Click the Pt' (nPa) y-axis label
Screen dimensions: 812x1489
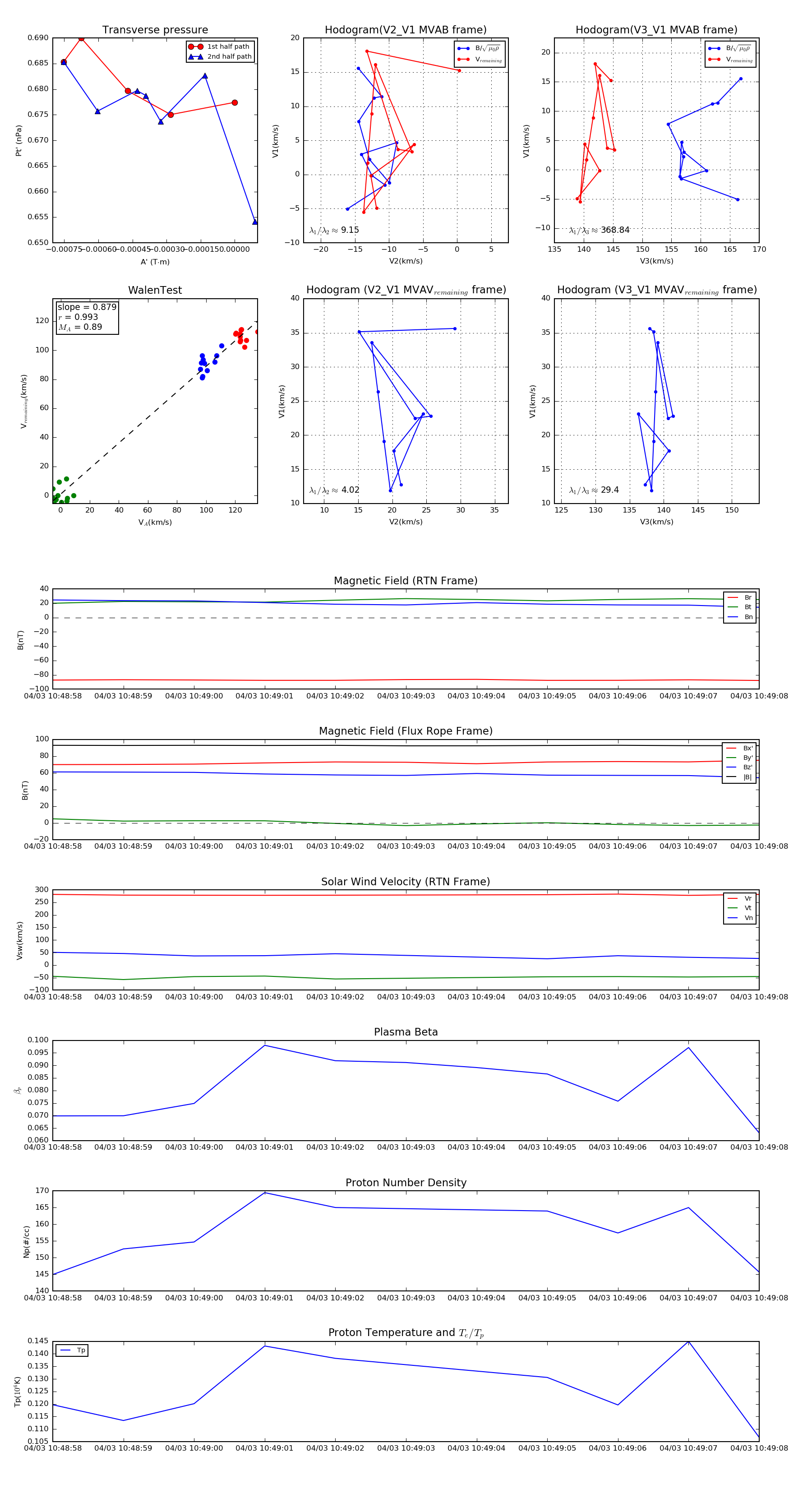click(x=18, y=140)
